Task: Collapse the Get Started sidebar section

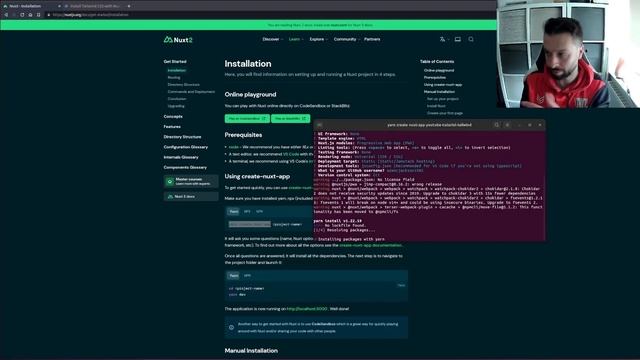Action: point(175,61)
